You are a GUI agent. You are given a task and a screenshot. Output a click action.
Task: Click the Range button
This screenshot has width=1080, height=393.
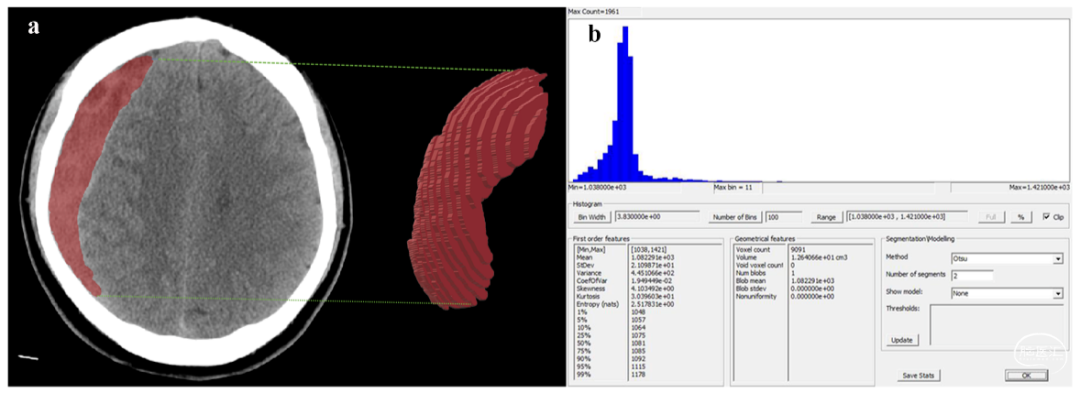tap(827, 217)
